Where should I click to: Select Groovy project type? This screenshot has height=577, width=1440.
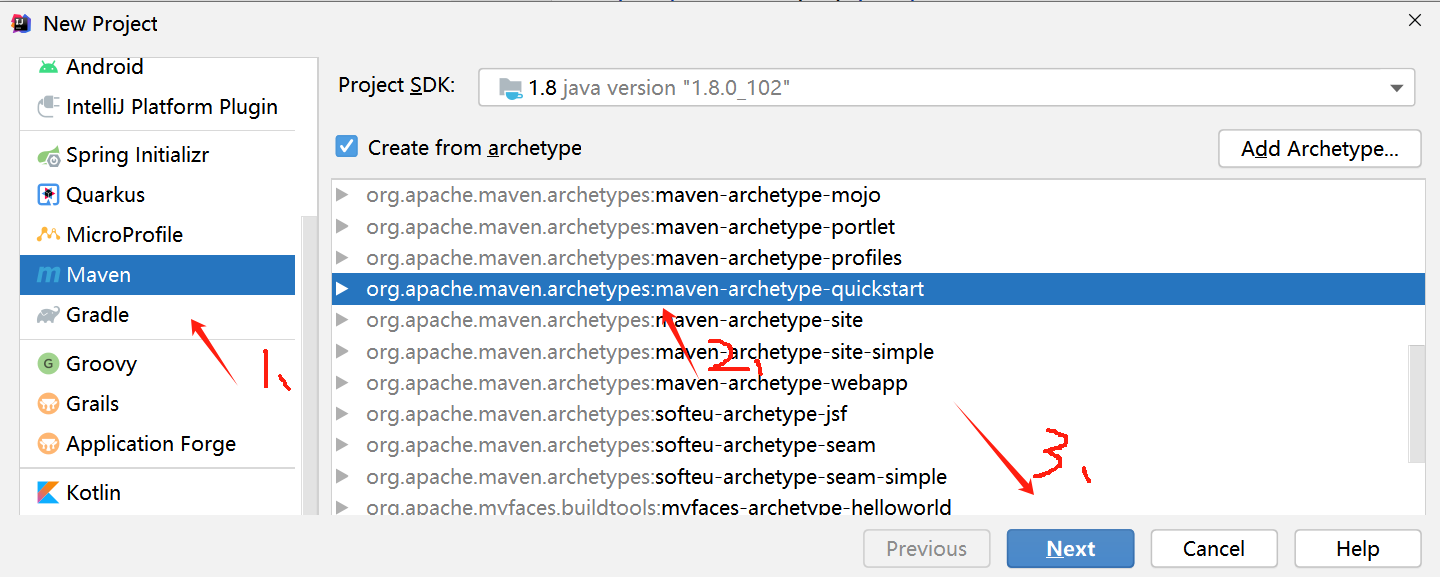pyautogui.click(x=157, y=364)
